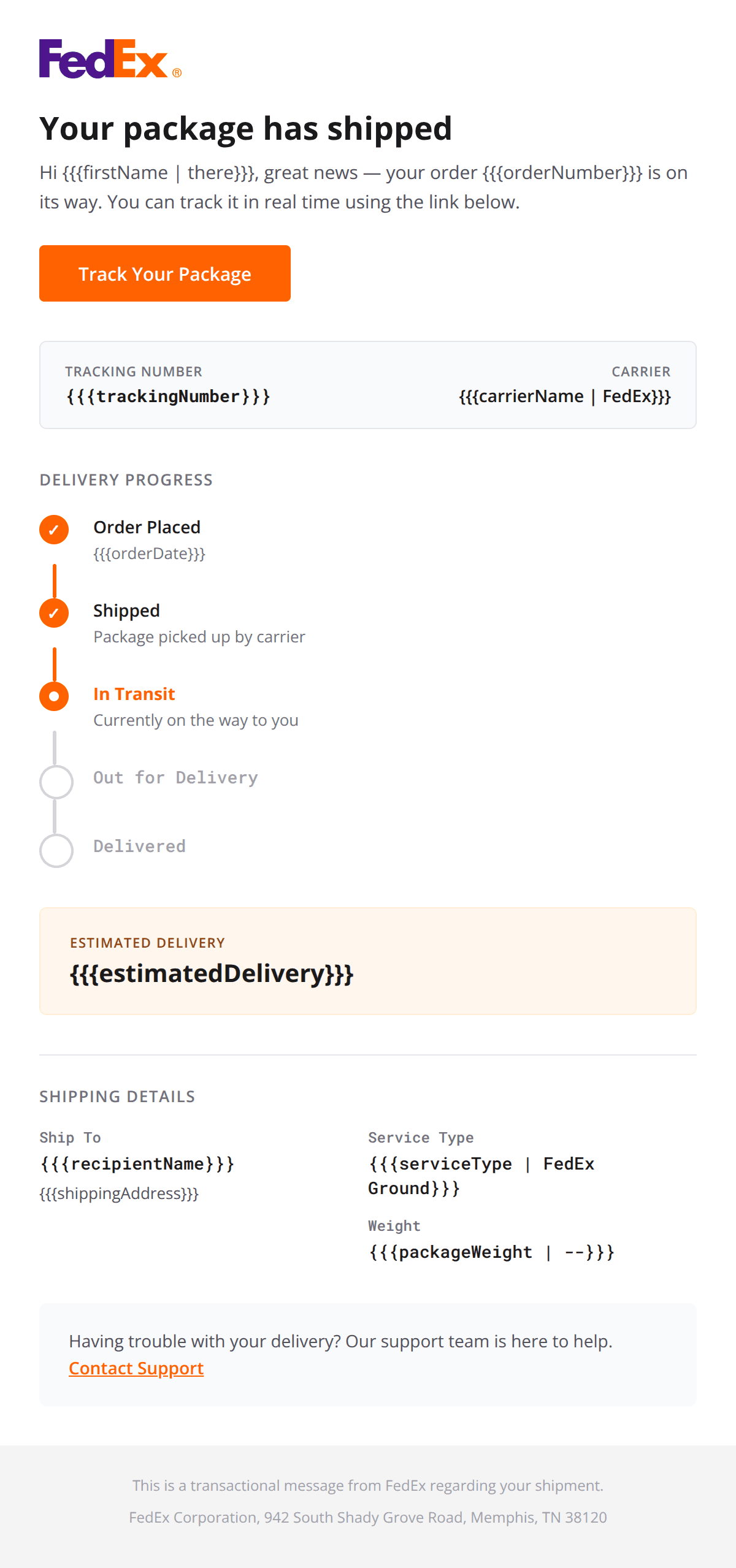The image size is (736, 1568).
Task: Select the Carrier label in tracking card
Action: [x=640, y=371]
